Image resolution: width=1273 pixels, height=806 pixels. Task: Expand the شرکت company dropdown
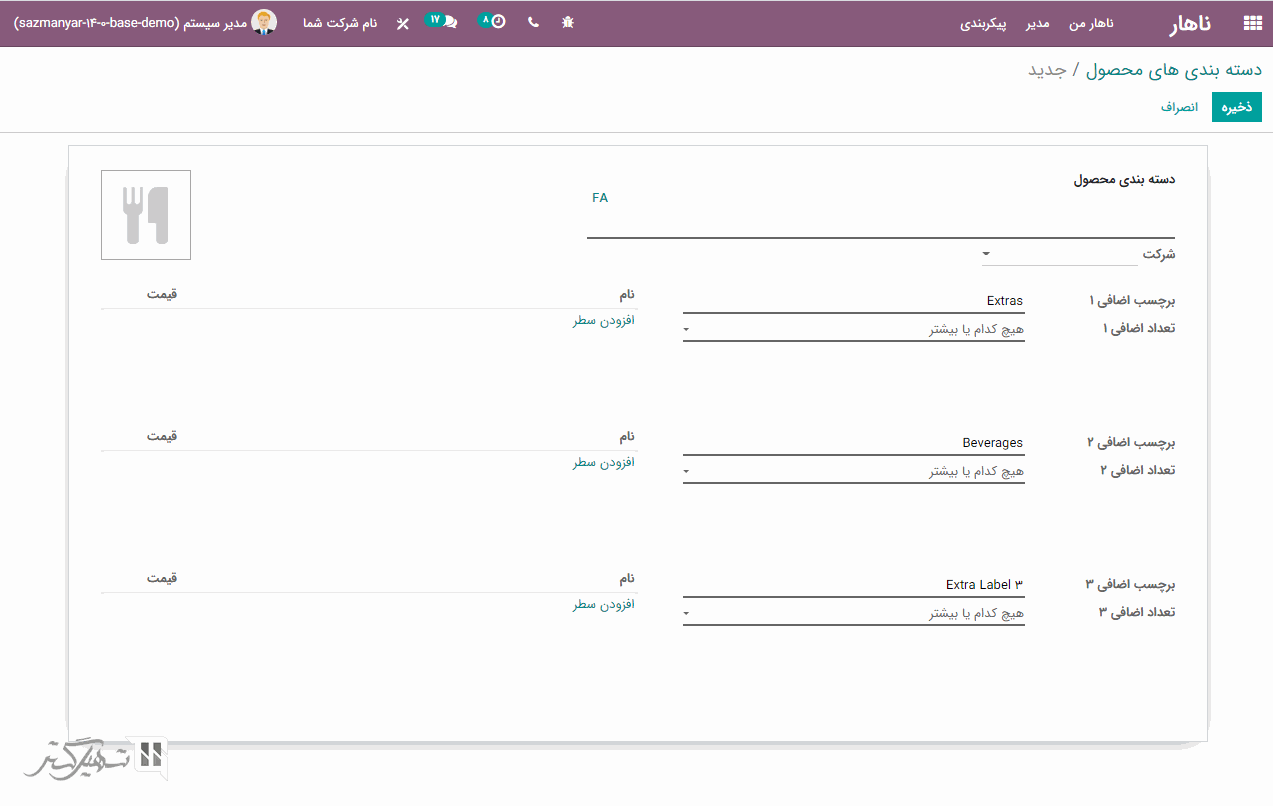(x=1060, y=254)
